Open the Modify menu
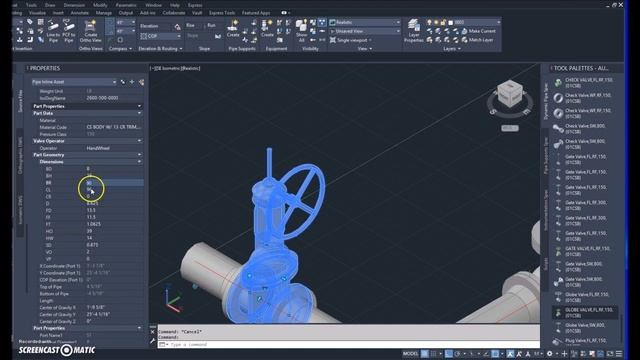This screenshot has height=360, width=640. [x=100, y=5]
